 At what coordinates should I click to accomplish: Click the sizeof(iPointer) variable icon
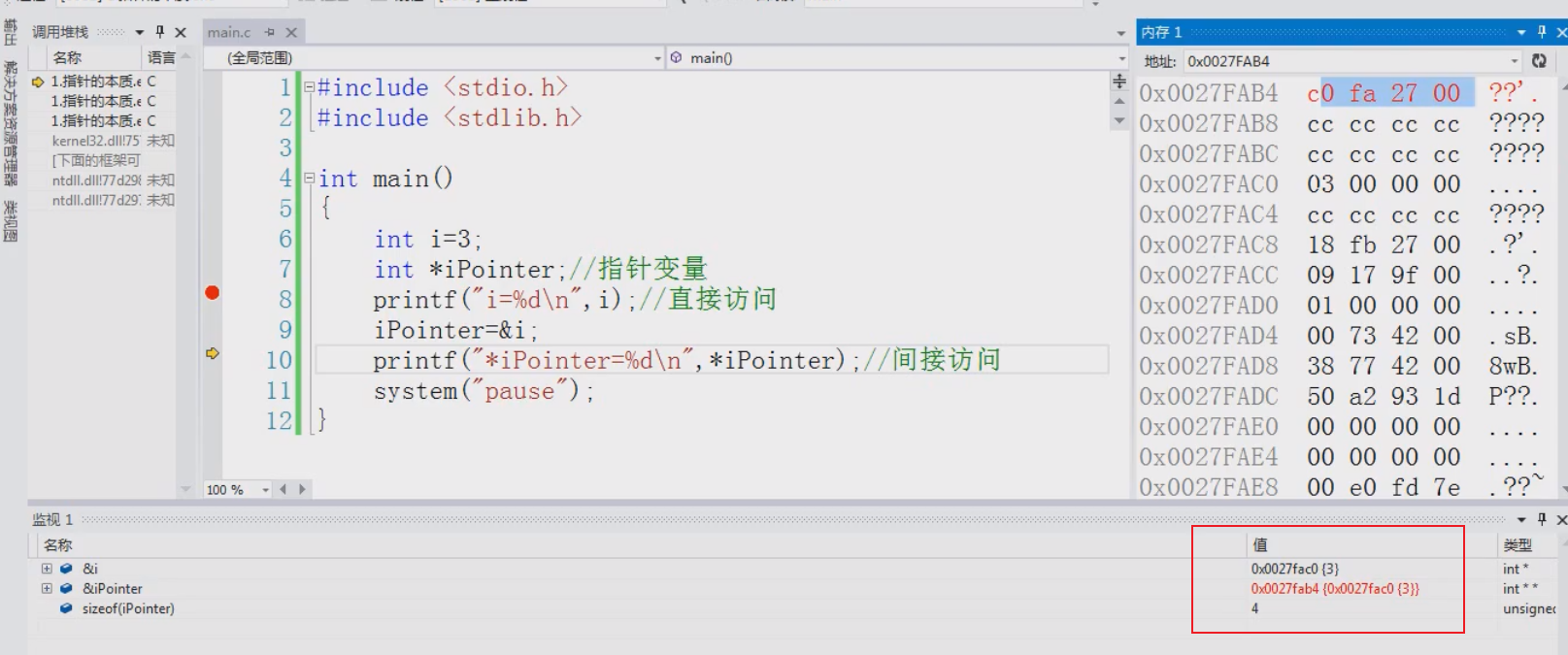[x=66, y=608]
